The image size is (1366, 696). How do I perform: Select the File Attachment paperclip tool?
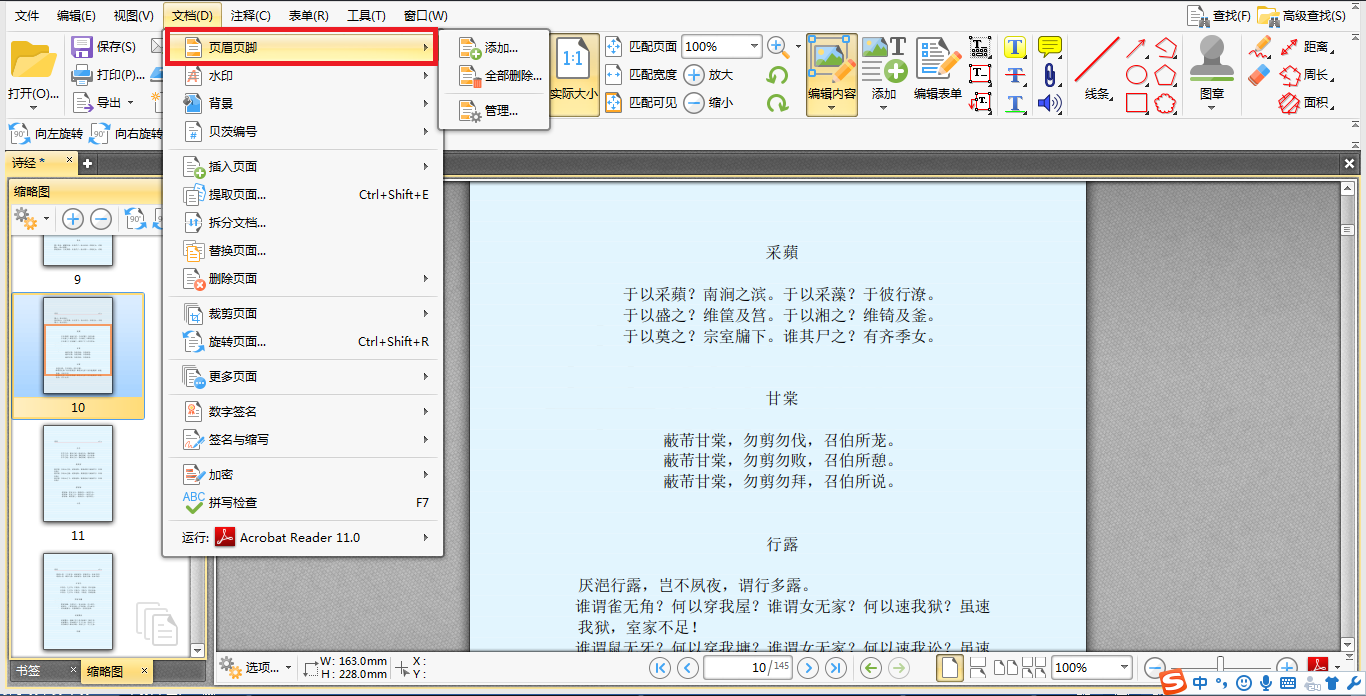(1049, 74)
